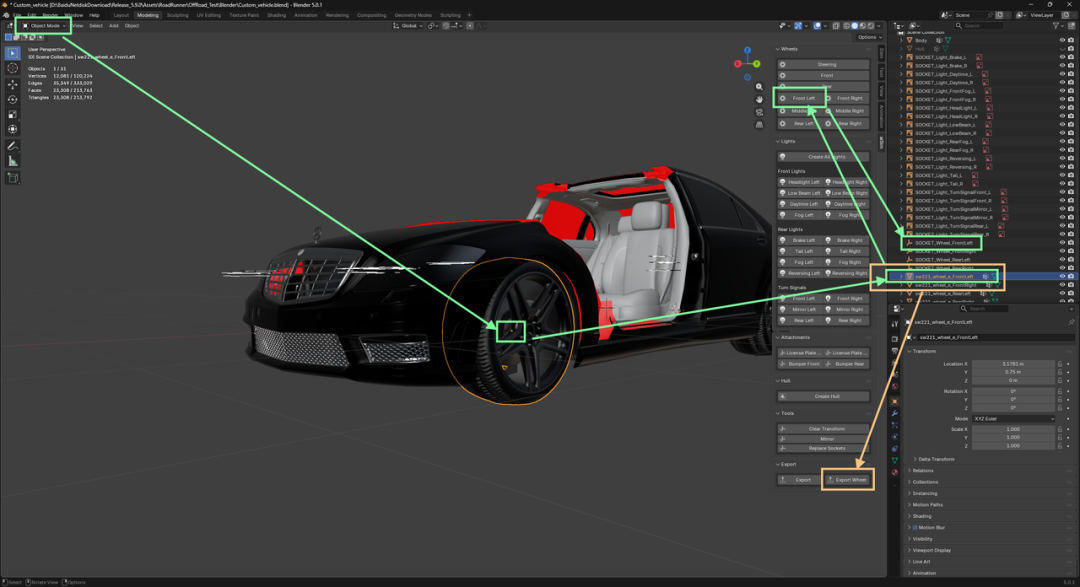
Task: Open Render properties tab icon
Action: pyautogui.click(x=894, y=339)
